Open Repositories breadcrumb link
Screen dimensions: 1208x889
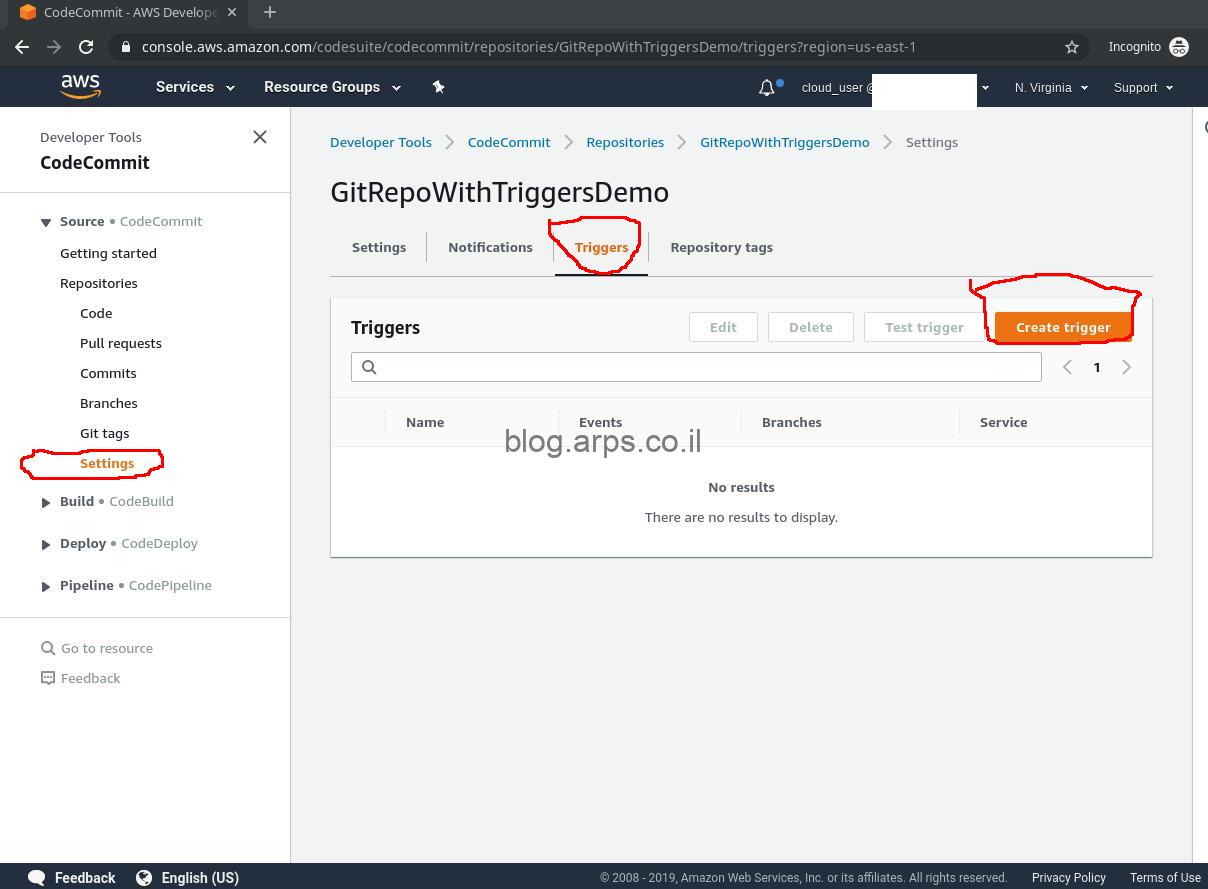coord(625,142)
